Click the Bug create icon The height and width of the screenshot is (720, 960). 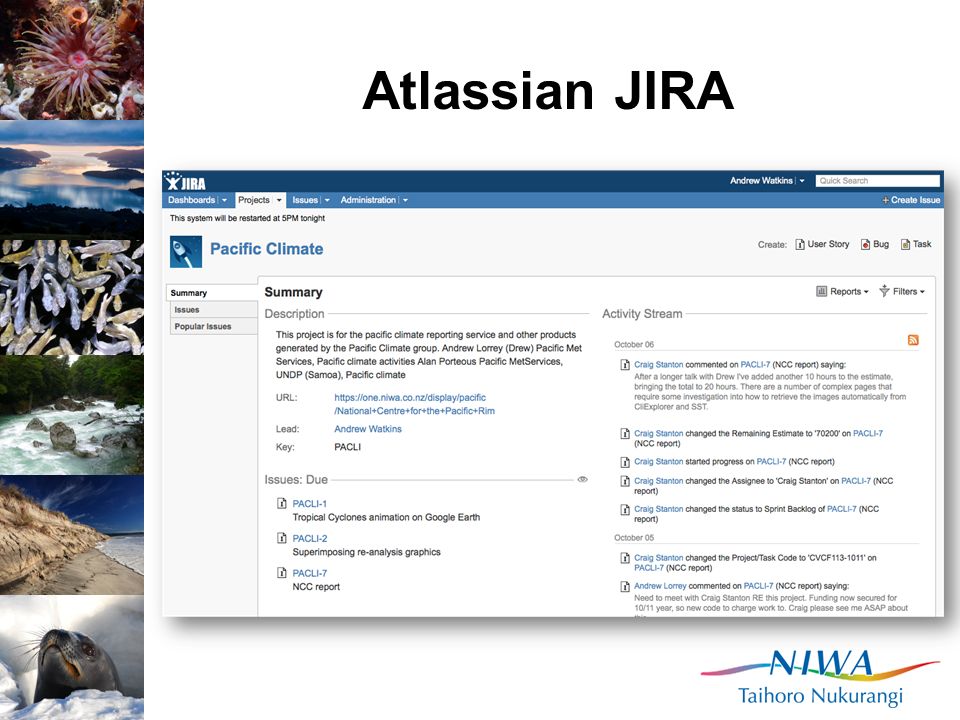pyautogui.click(x=865, y=244)
